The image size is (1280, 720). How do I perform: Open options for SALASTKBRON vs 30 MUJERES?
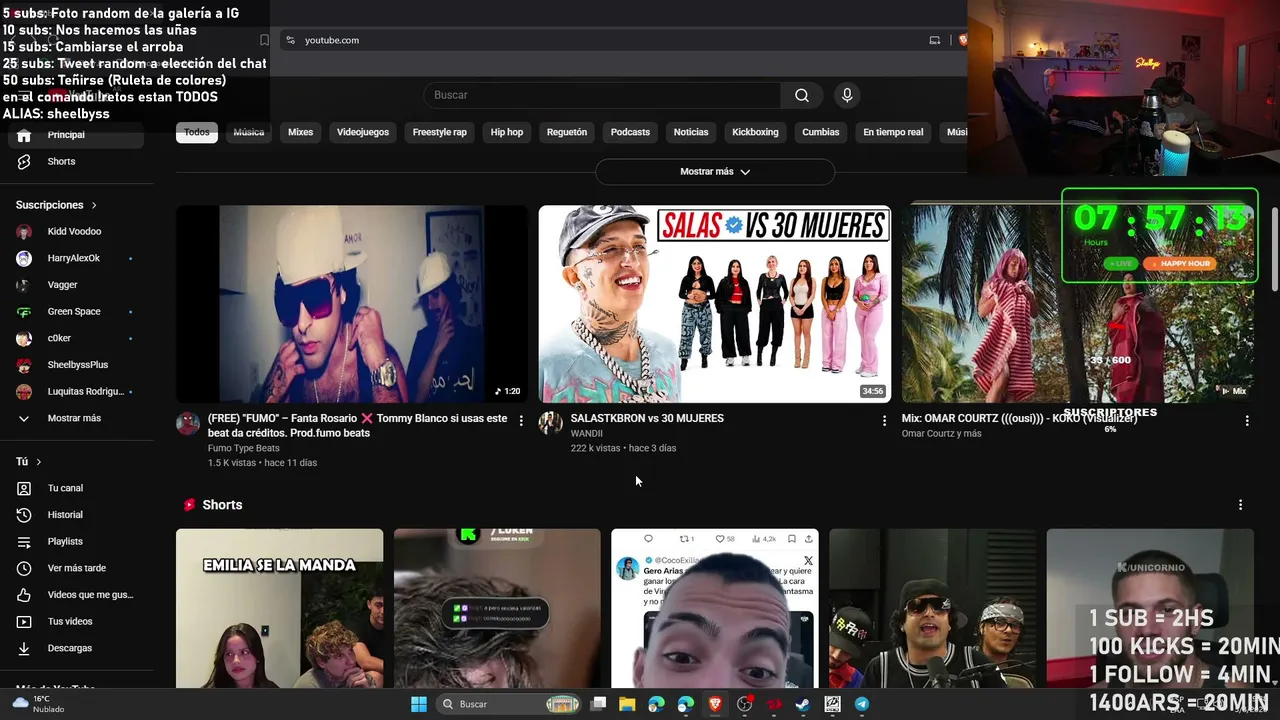point(884,421)
